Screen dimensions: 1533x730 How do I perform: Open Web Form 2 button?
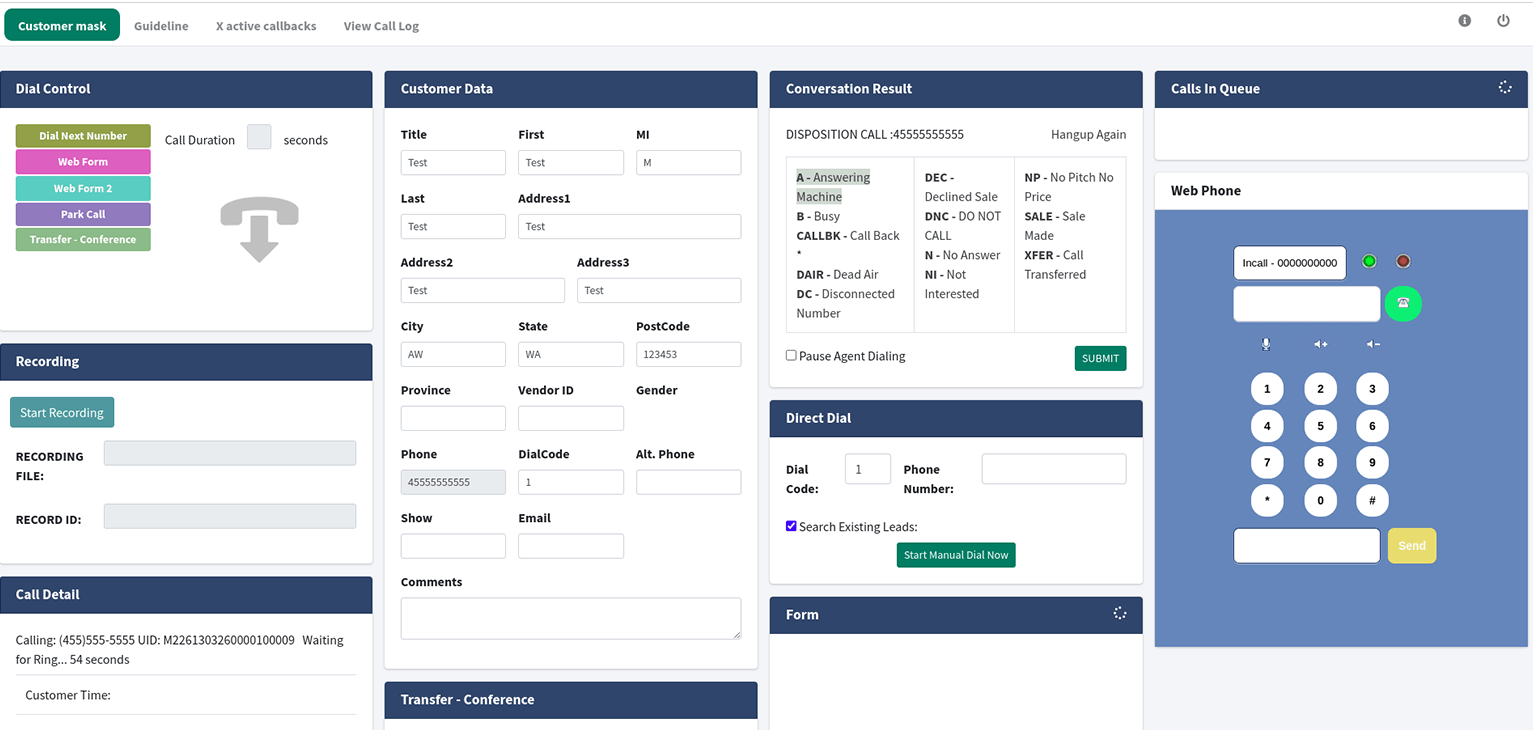click(x=83, y=188)
